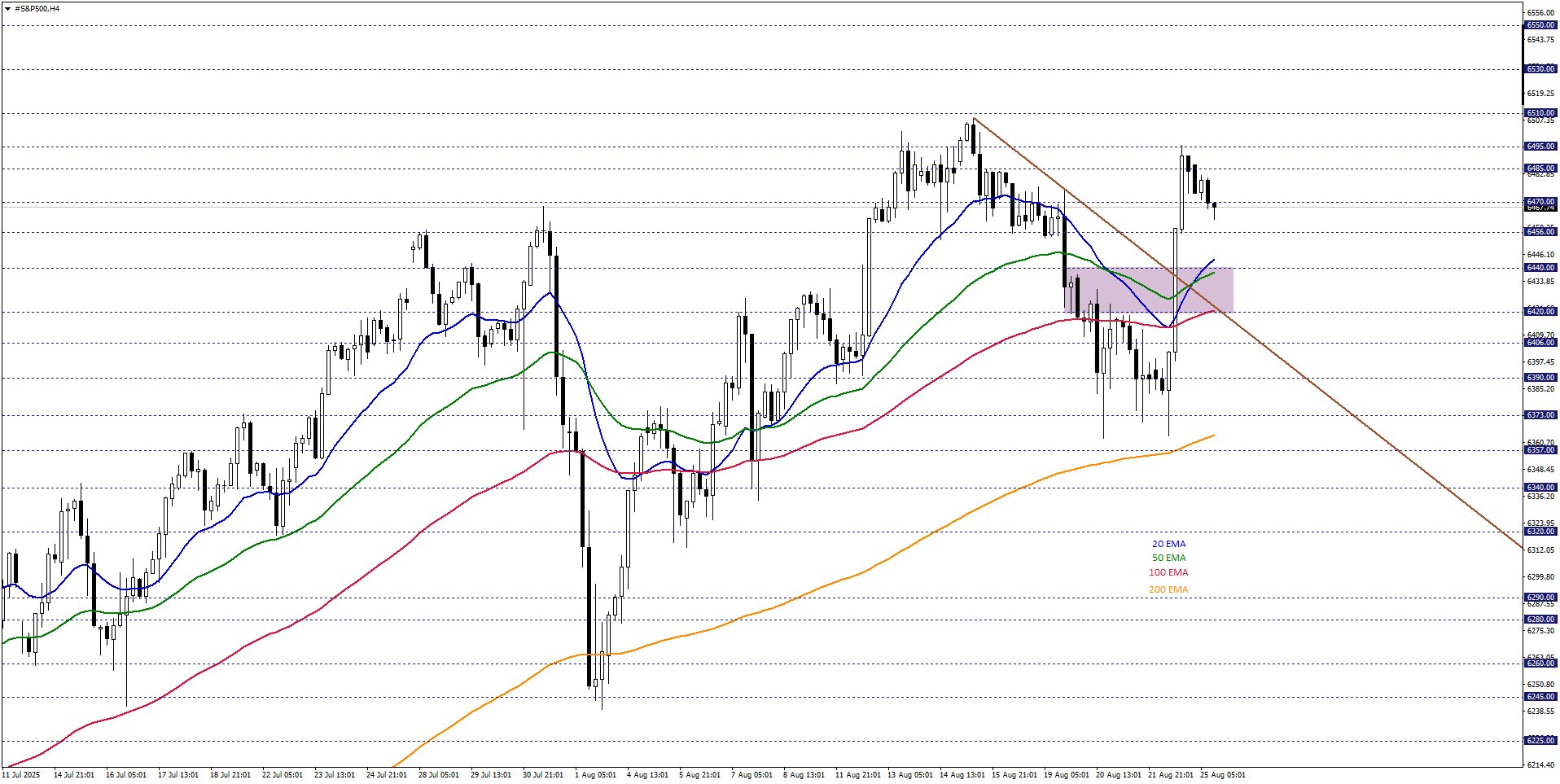Click the 1 Aug 05:01 time axis label
The width and height of the screenshot is (1560, 784).
point(596,775)
